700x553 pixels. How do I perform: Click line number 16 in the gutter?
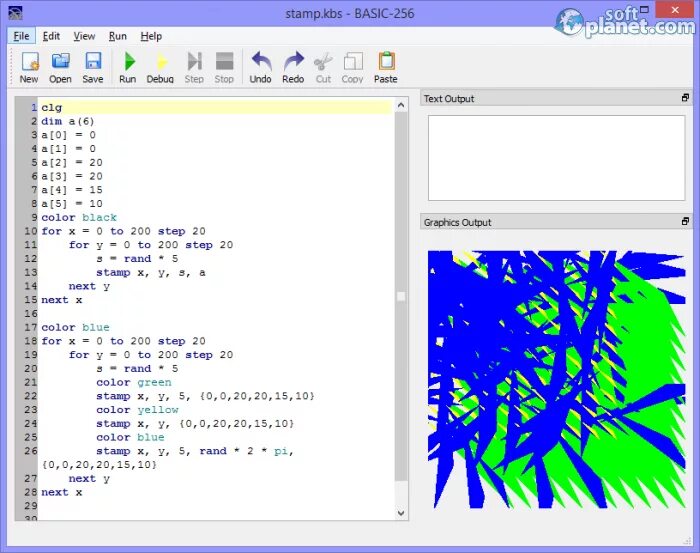click(31, 314)
